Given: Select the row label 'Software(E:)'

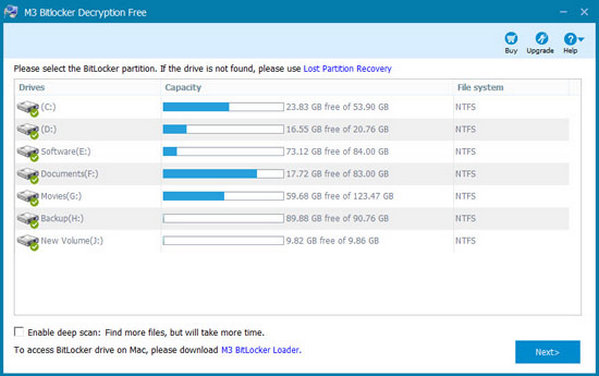Looking at the screenshot, I should (x=66, y=152).
